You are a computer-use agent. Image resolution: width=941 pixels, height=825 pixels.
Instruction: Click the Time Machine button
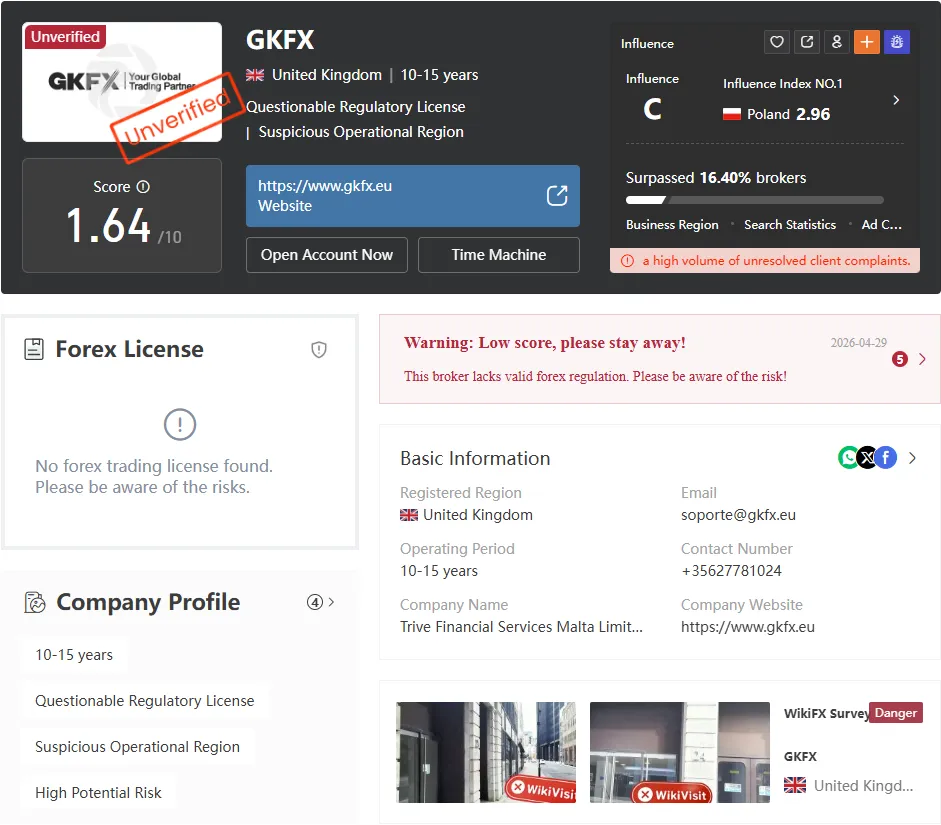click(x=499, y=255)
